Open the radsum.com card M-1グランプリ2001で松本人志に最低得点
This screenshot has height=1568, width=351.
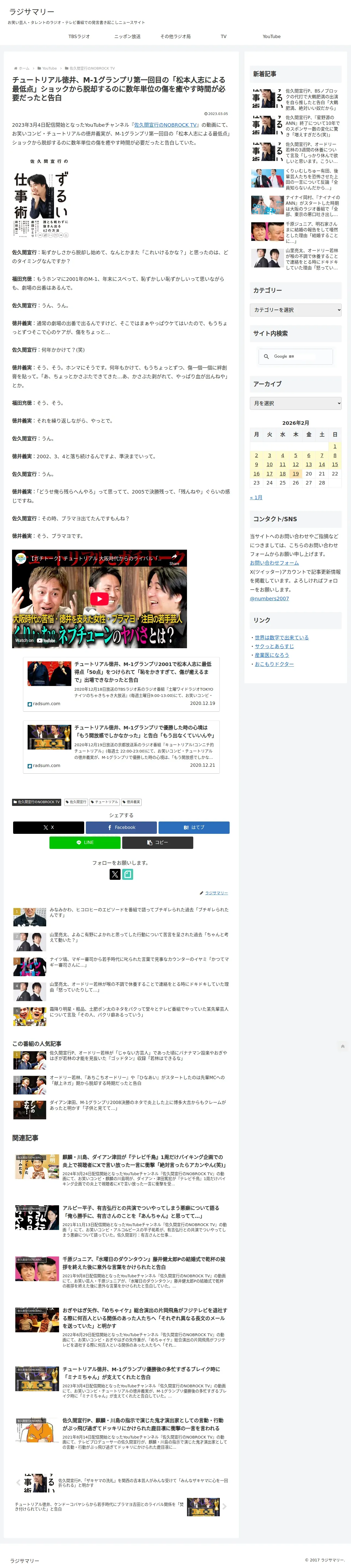[x=121, y=684]
